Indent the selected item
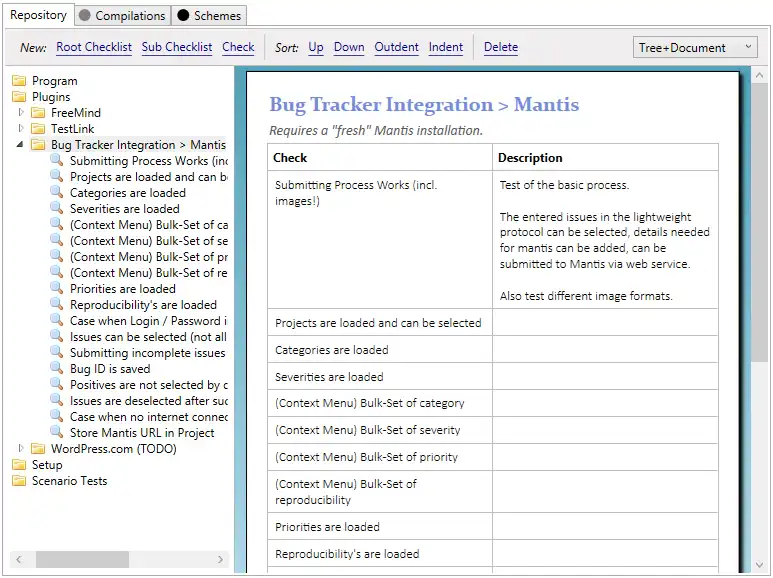773x578 pixels. coord(446,47)
